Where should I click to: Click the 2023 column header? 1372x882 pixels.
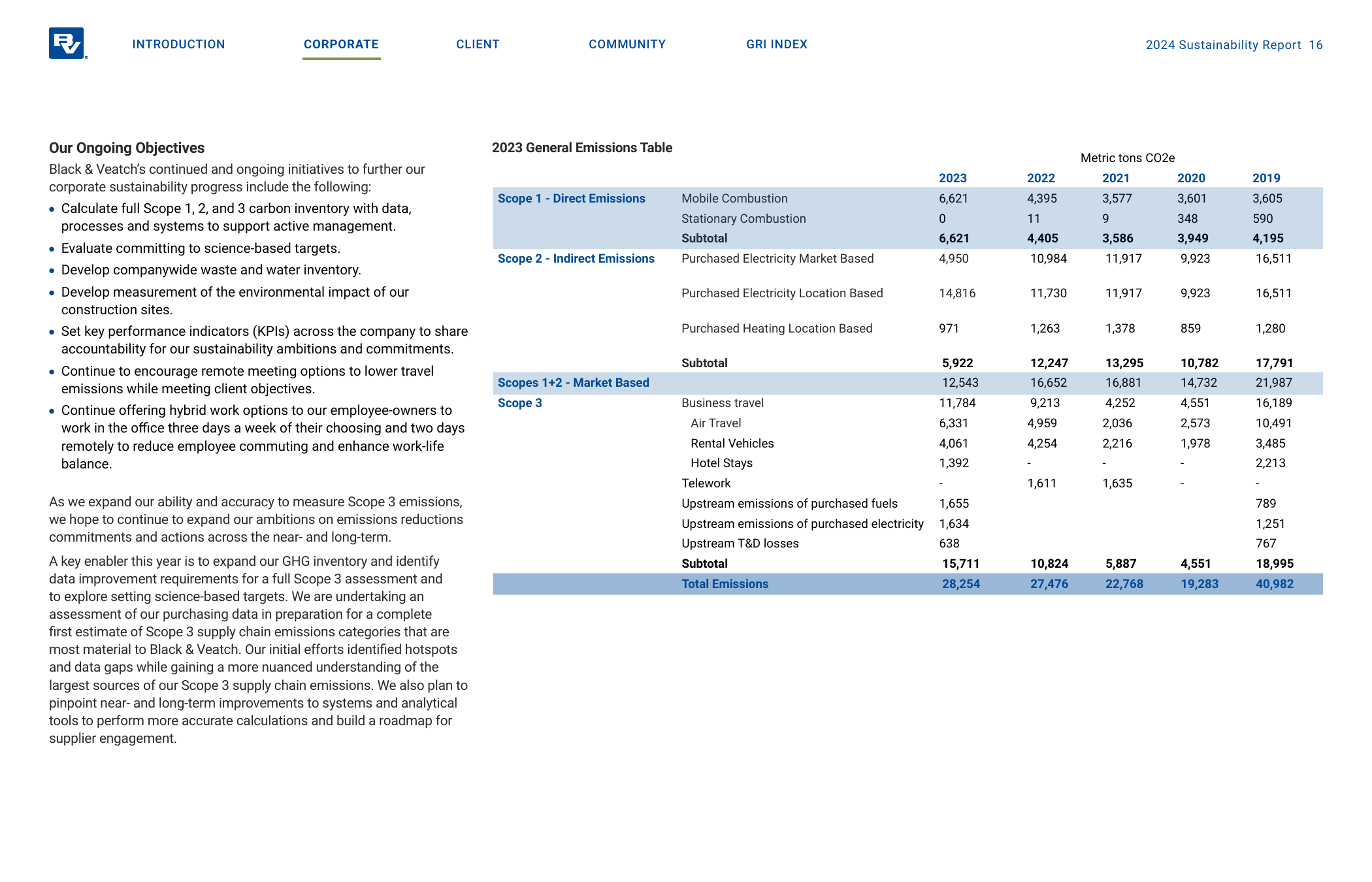coord(953,178)
